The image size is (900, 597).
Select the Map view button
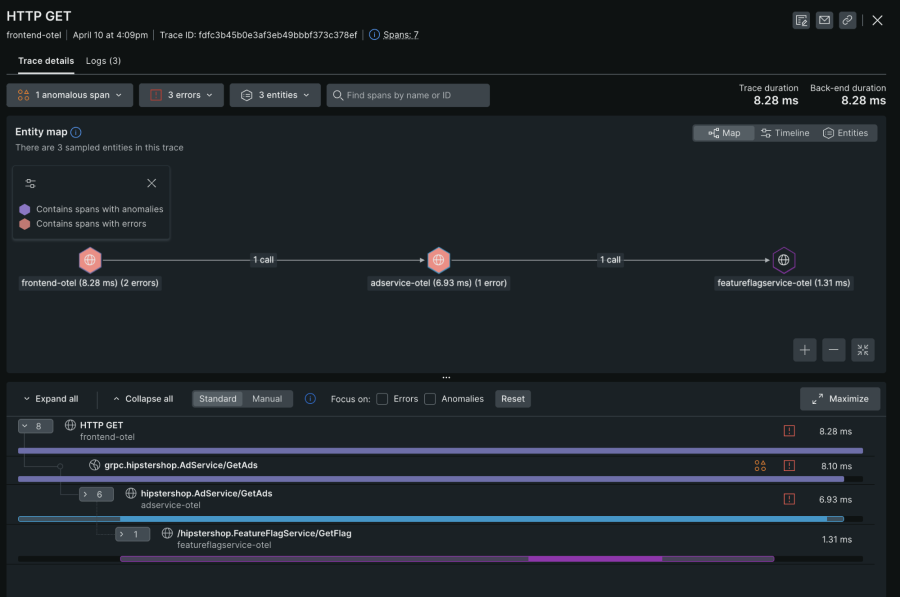pos(724,133)
